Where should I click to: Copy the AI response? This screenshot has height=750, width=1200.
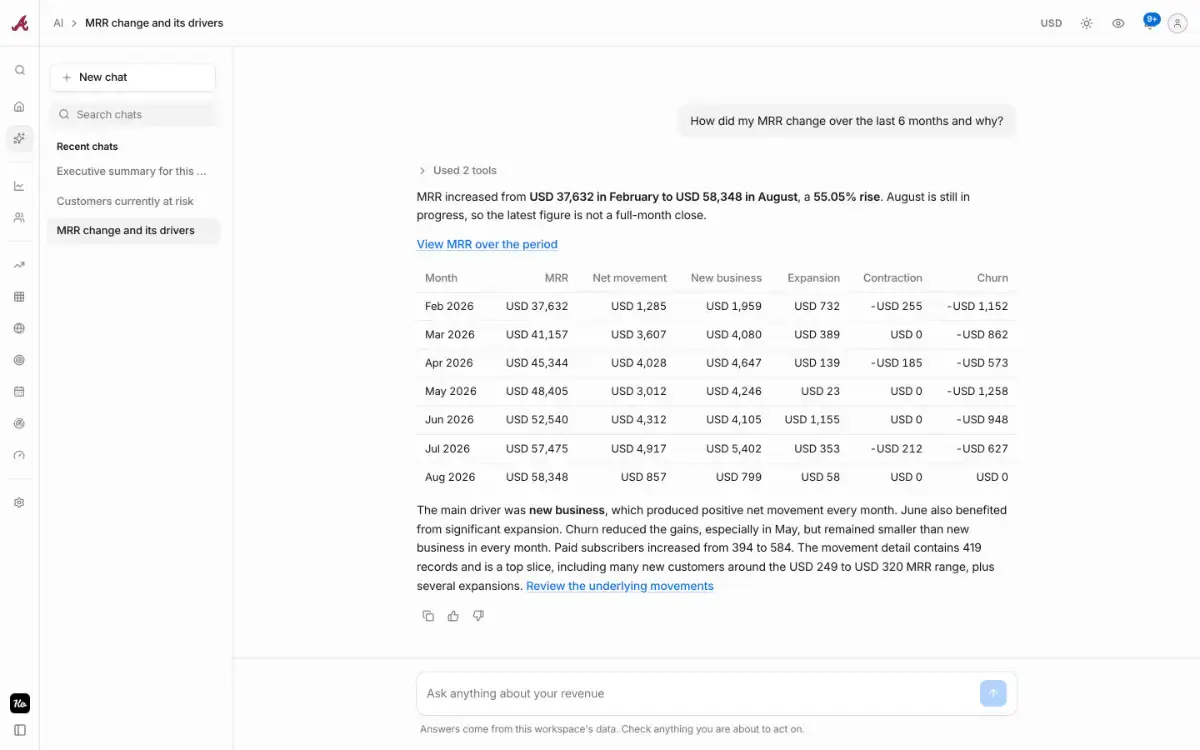(x=428, y=616)
